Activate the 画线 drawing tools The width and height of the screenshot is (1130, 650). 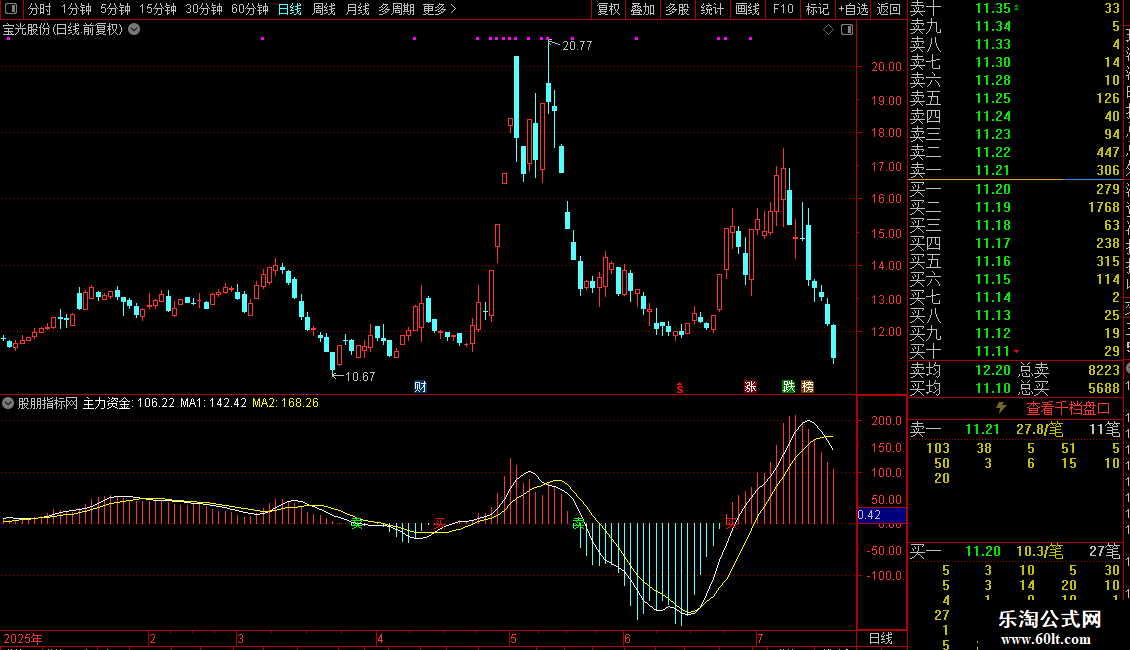tap(747, 9)
